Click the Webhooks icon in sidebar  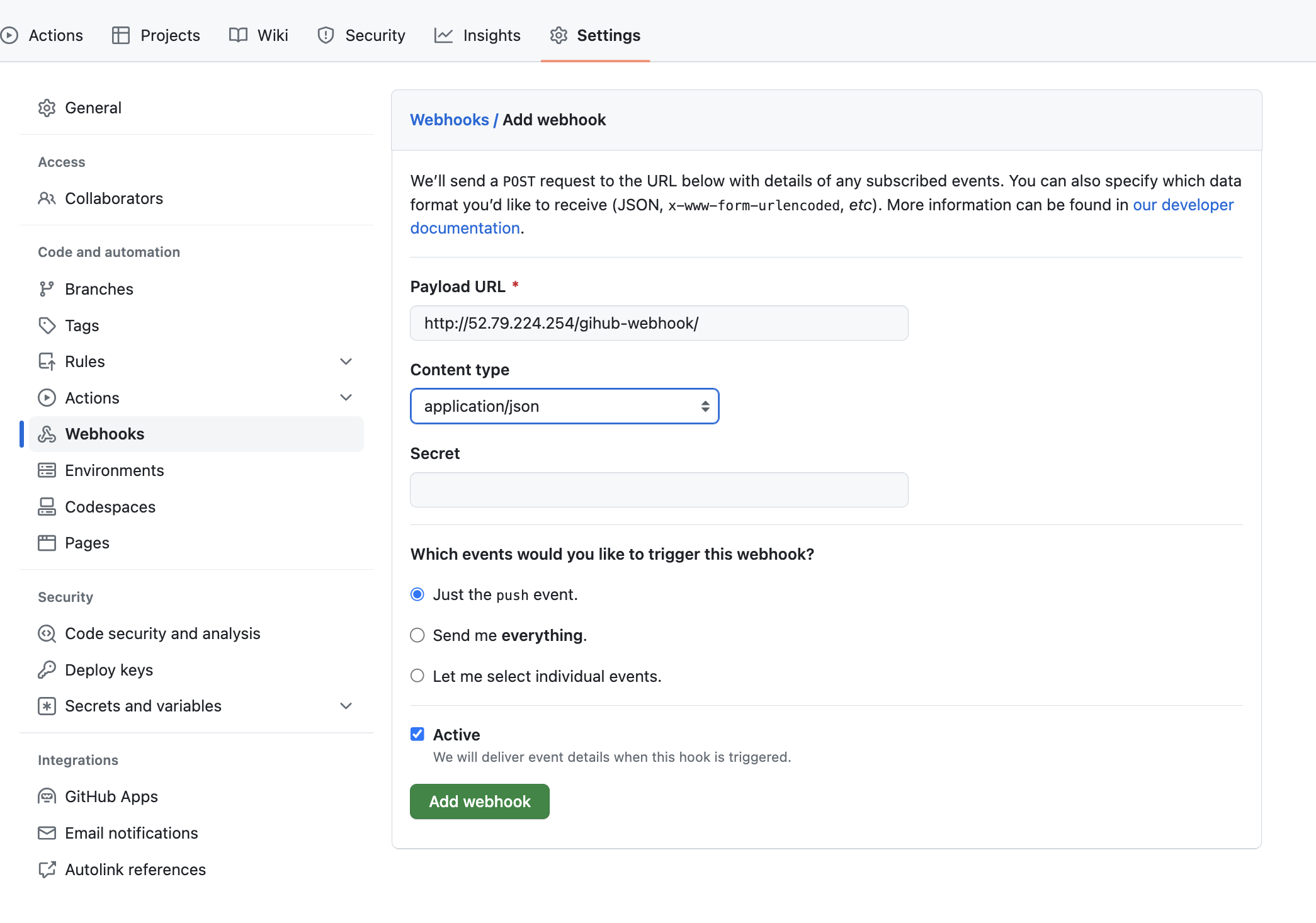click(47, 434)
